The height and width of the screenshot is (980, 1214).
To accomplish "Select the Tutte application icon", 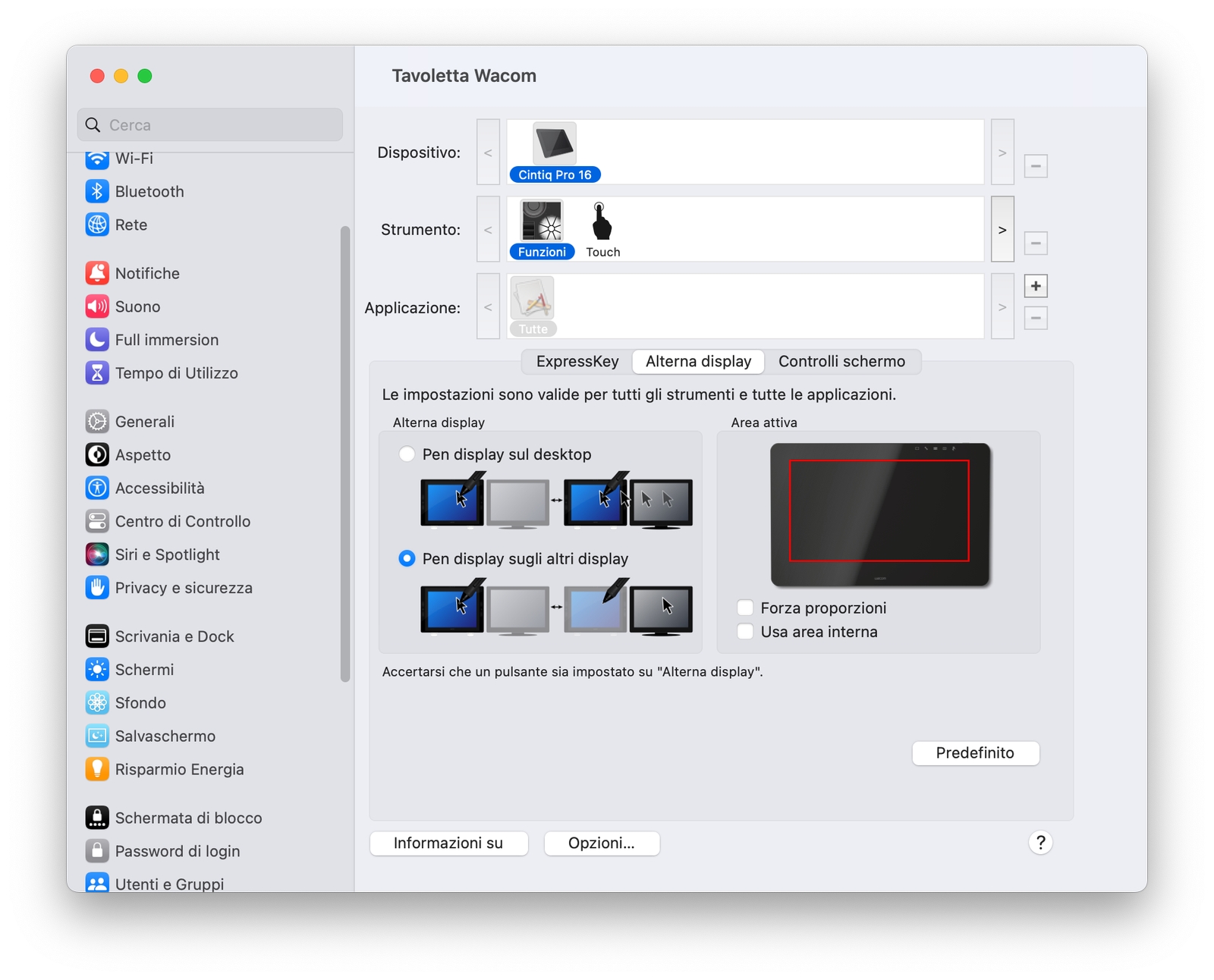I will pyautogui.click(x=533, y=298).
